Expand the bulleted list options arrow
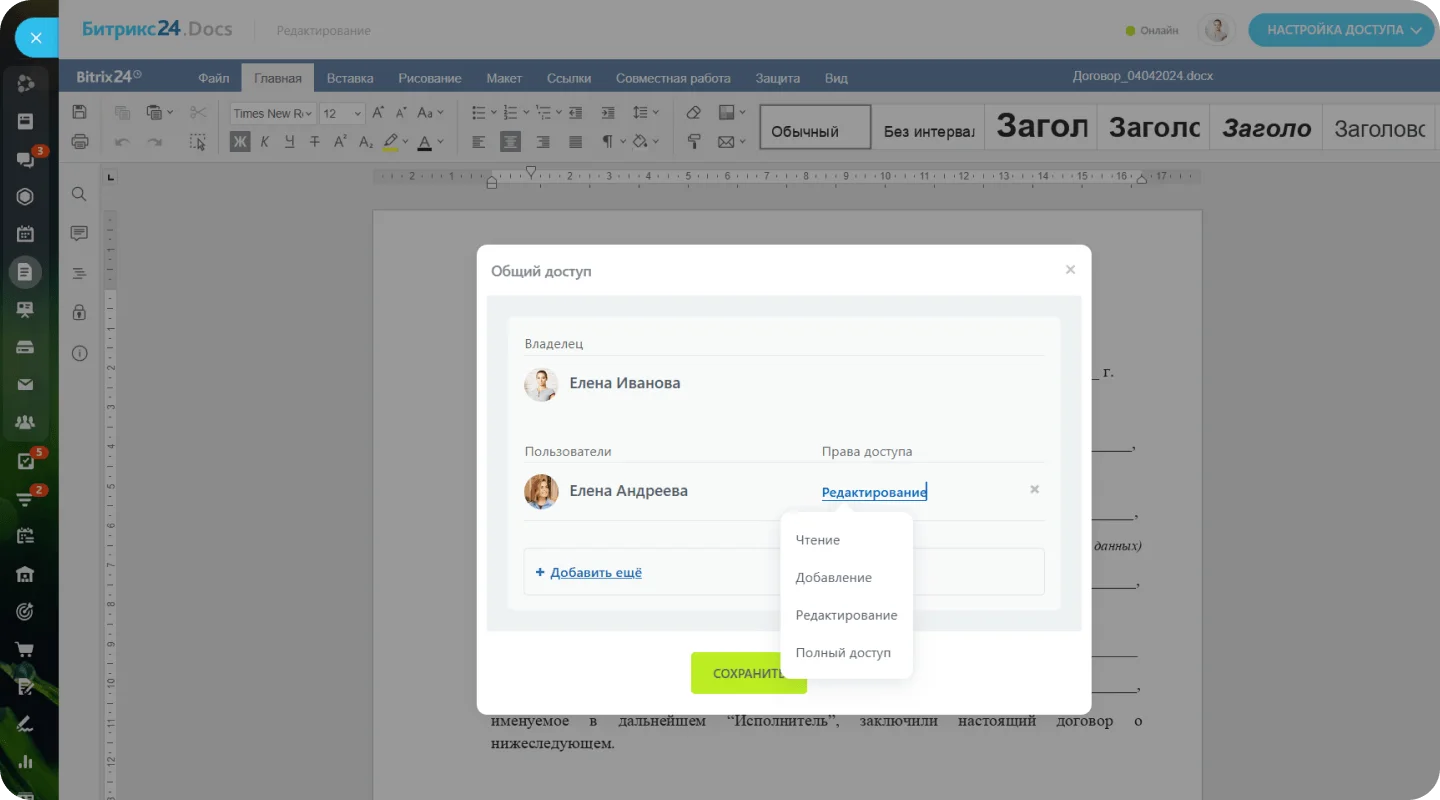1440x800 pixels. point(493,112)
